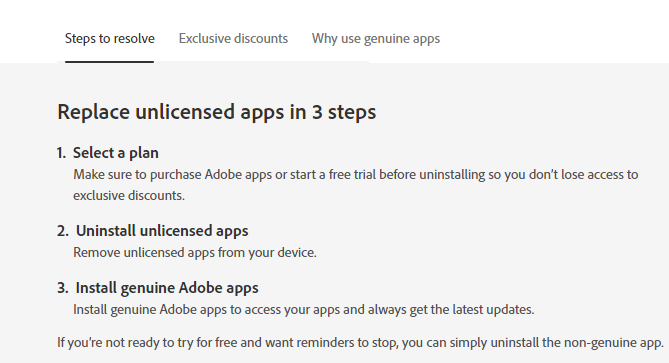The image size is (669, 363).
Task: Click the word uninstalling in step one description
Action: (452, 174)
